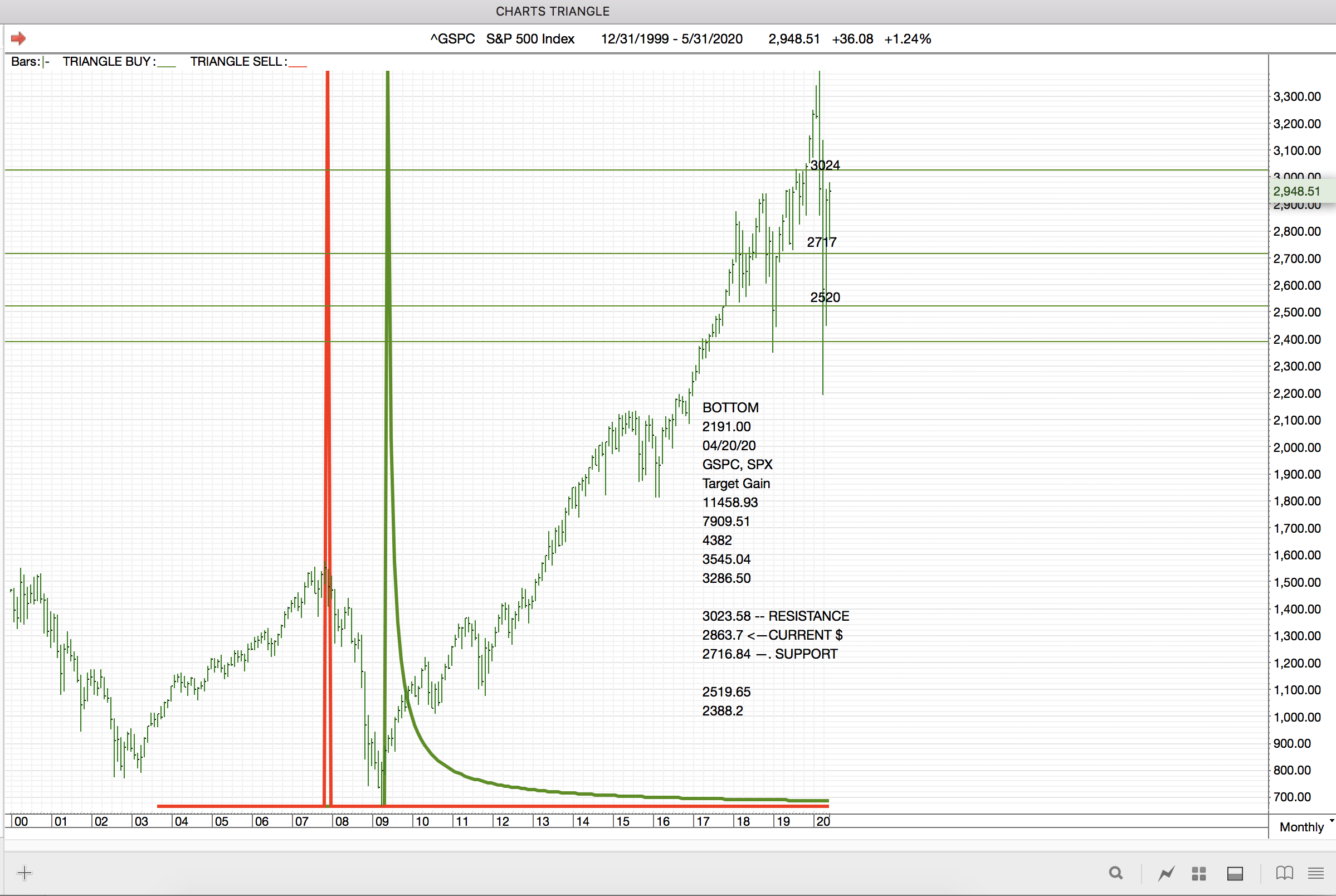1336x896 pixels.
Task: Click the '09' year marker on timeline
Action: (x=382, y=822)
